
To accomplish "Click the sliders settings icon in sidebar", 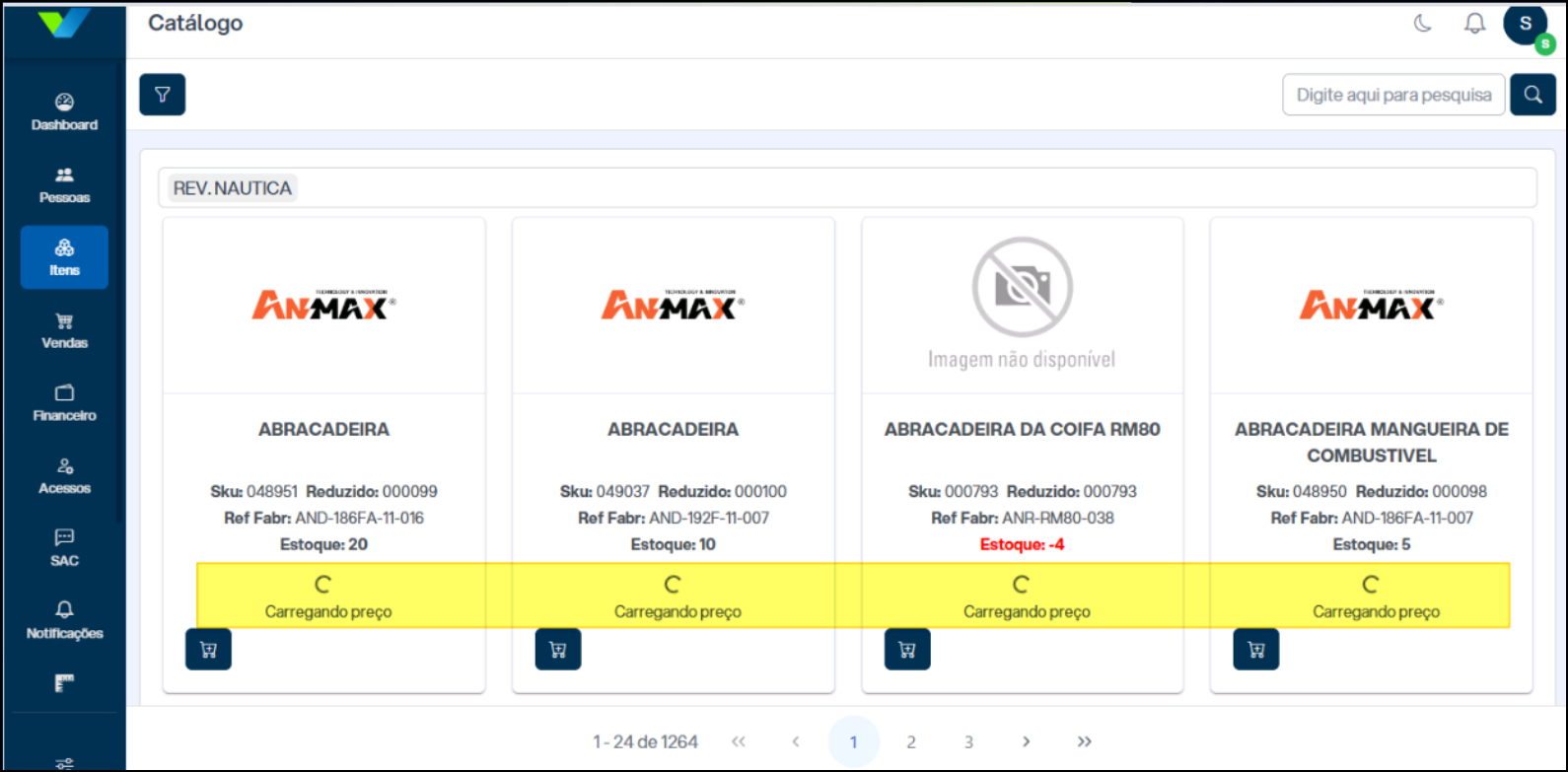I will (x=64, y=762).
